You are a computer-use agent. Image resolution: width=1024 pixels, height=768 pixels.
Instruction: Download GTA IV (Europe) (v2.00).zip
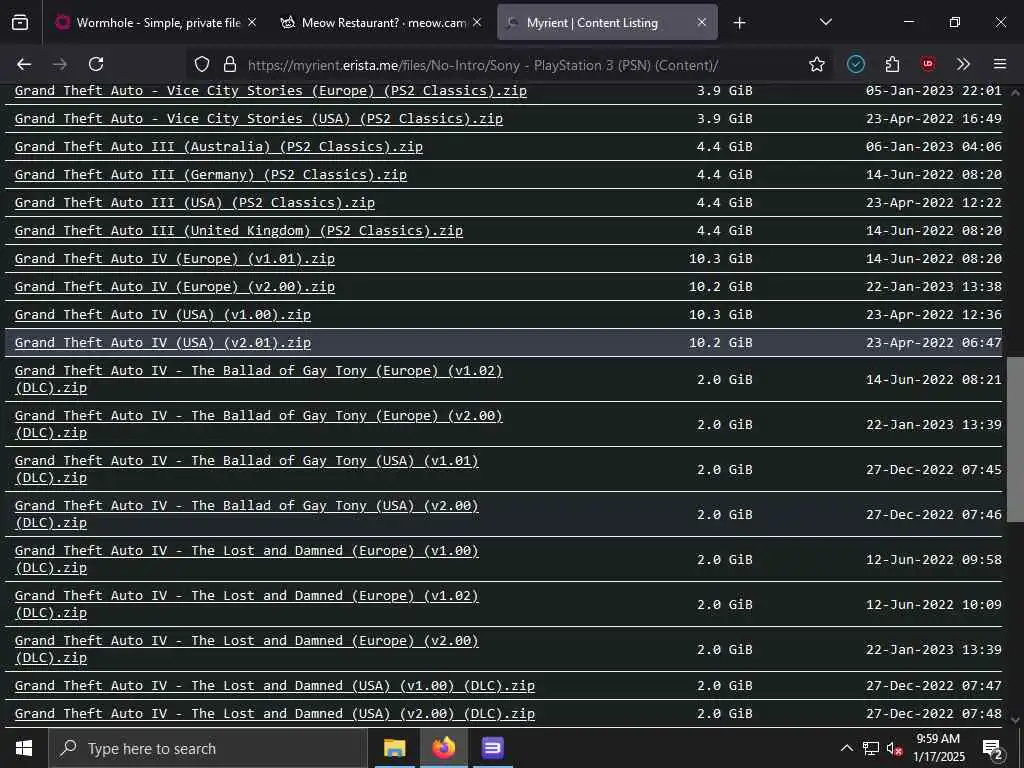coord(174,287)
